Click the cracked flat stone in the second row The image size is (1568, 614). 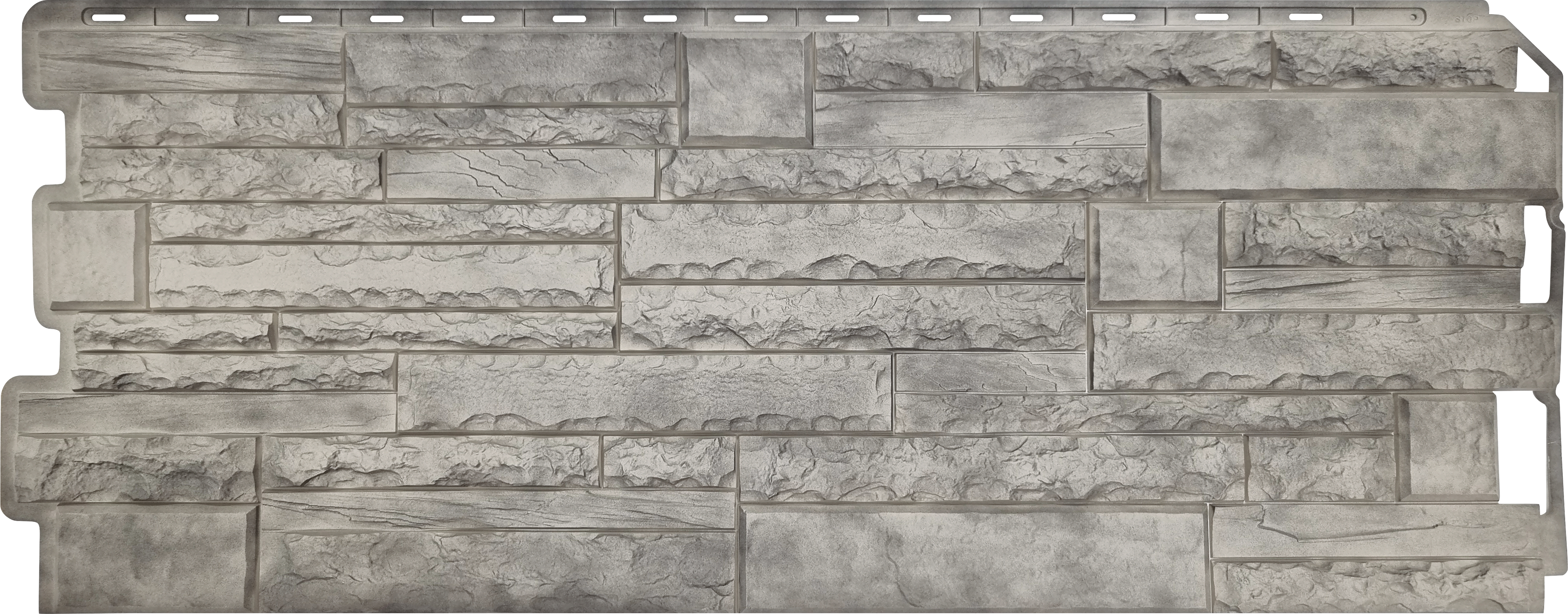click(x=522, y=173)
